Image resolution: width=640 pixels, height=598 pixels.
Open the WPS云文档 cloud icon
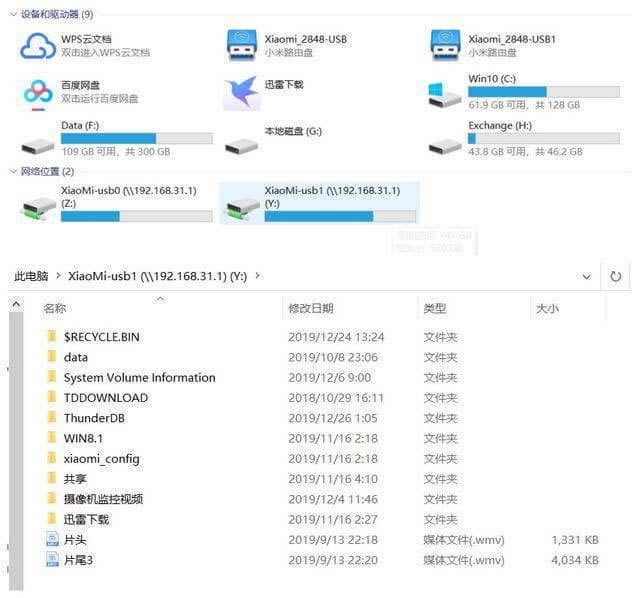pos(38,45)
